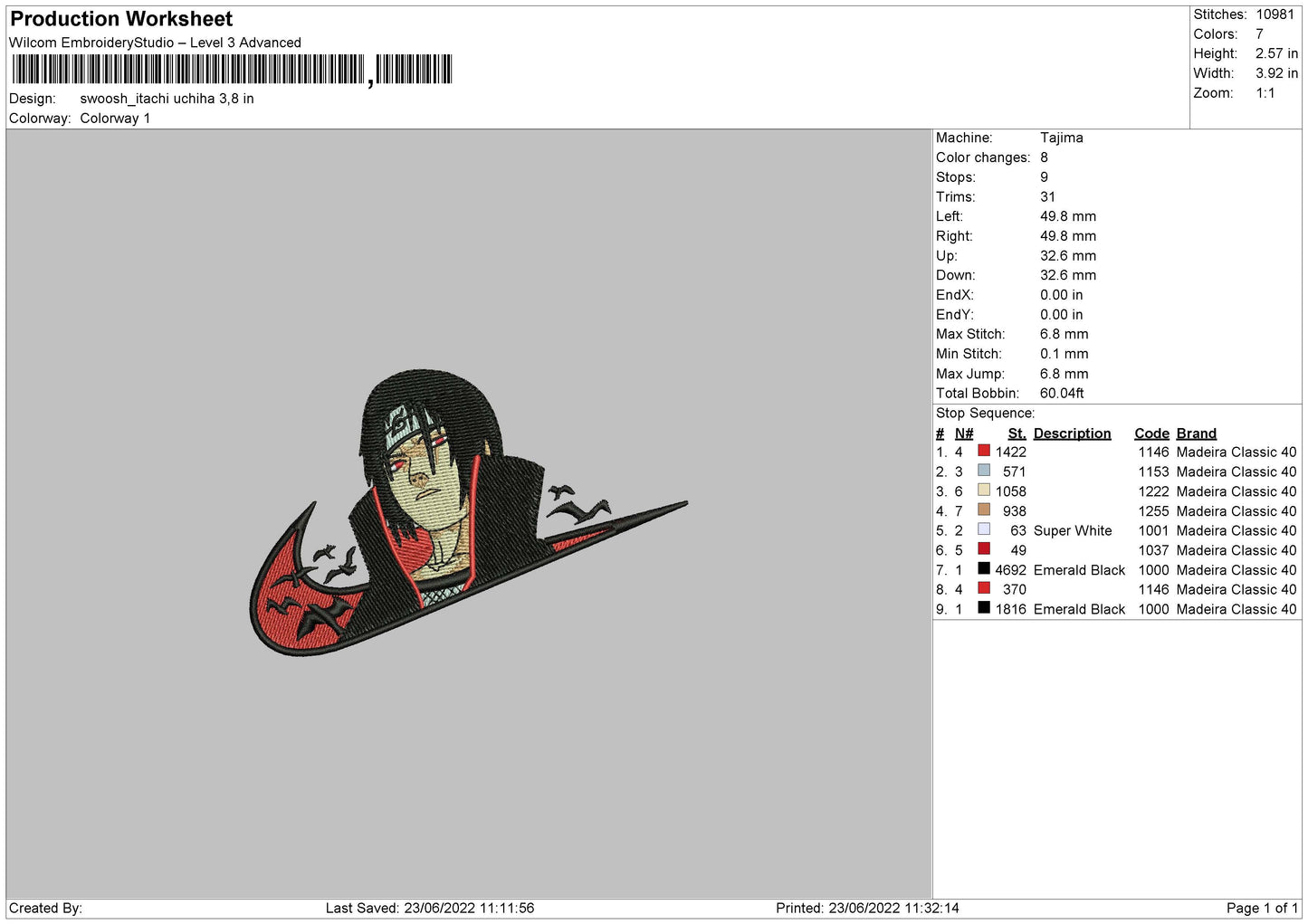
Task: Click the Last Saved timestamp in footer
Action: tap(430, 908)
